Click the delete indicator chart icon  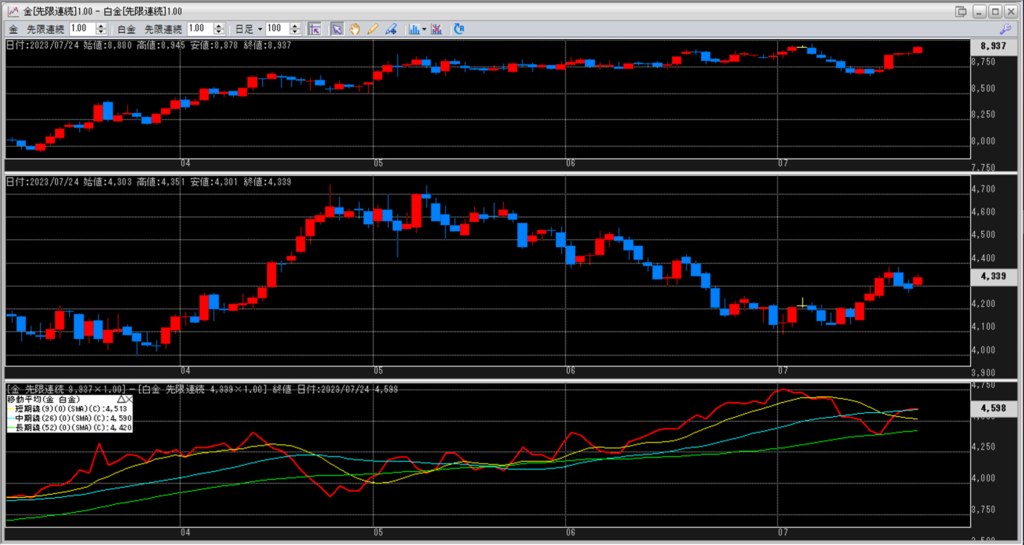click(x=436, y=29)
